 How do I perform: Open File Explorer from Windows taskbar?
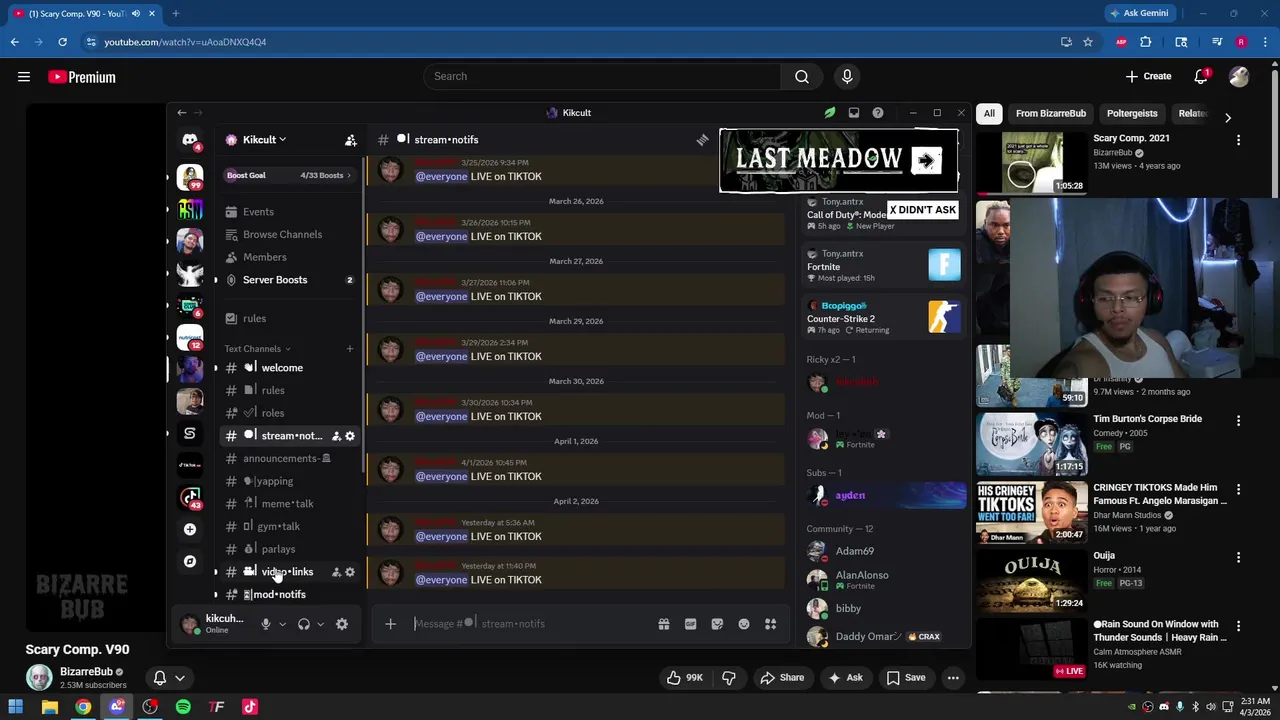click(x=50, y=707)
